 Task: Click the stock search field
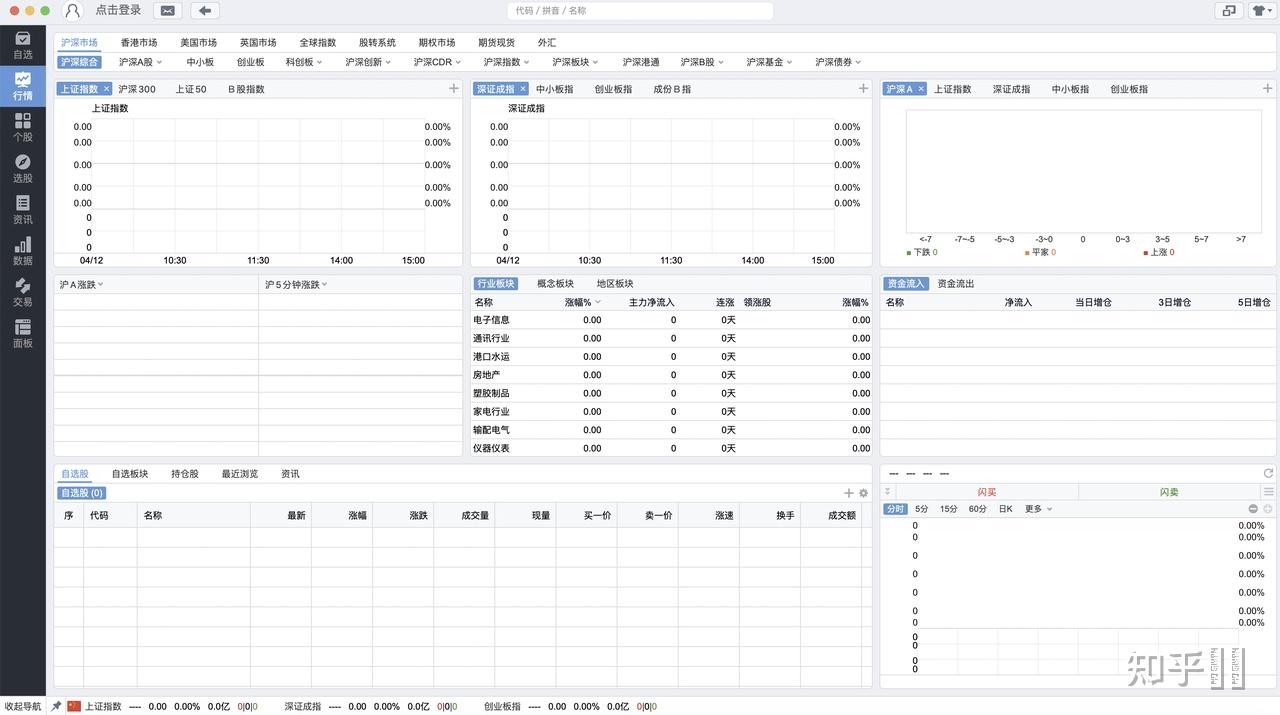click(640, 11)
